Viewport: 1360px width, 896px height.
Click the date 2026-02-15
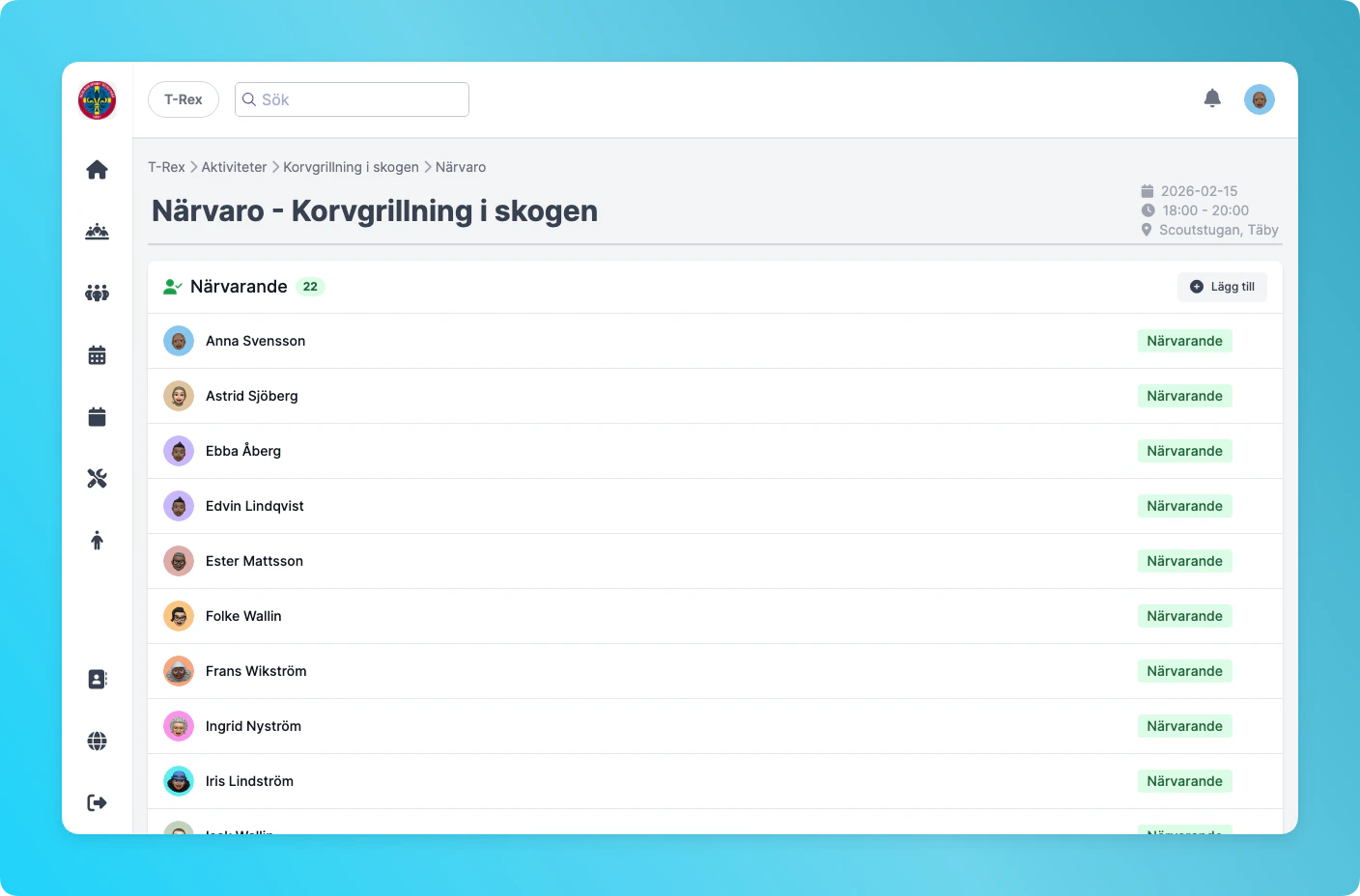pyautogui.click(x=1199, y=191)
